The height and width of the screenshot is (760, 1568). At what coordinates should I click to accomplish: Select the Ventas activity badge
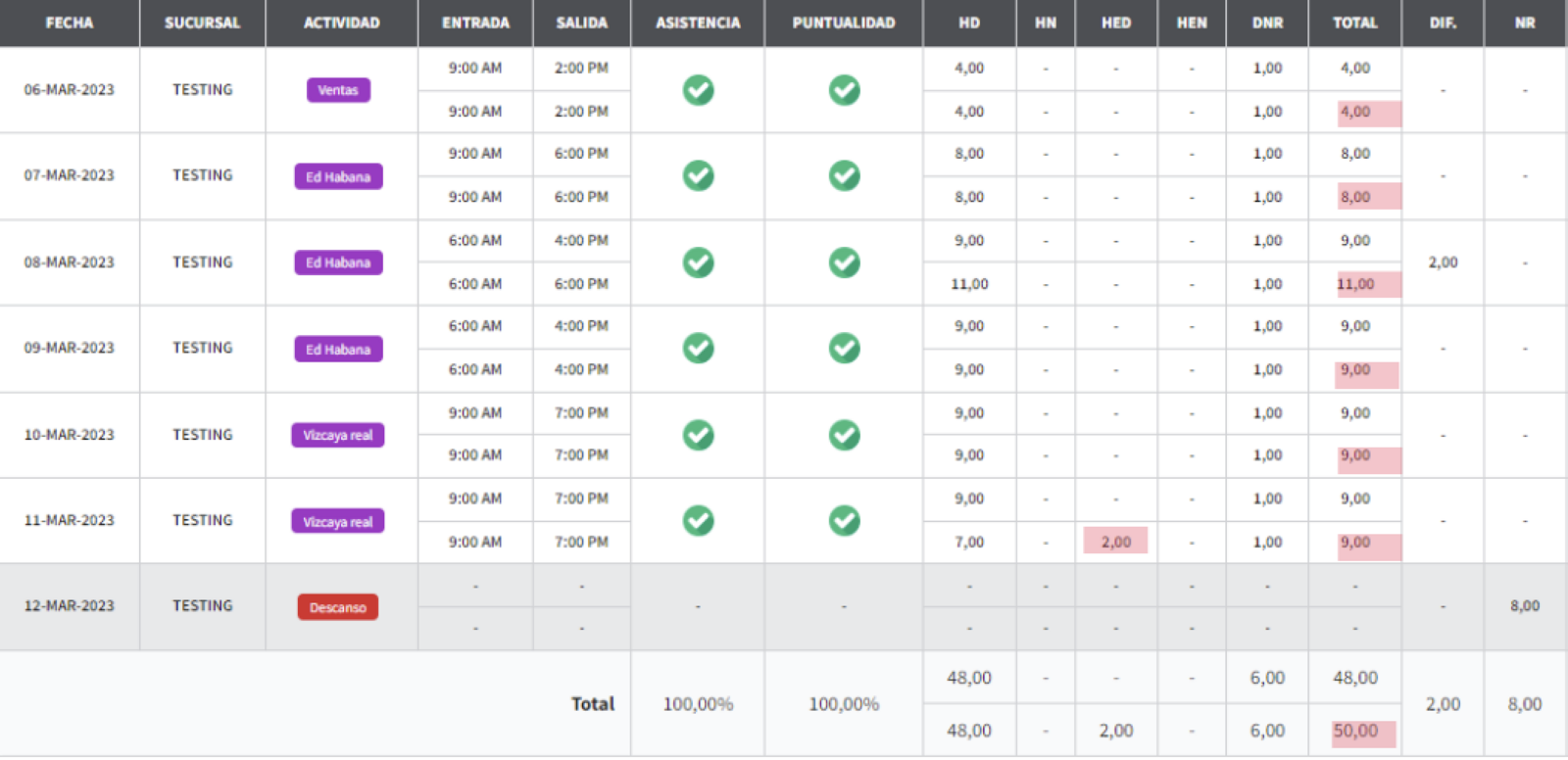(338, 90)
